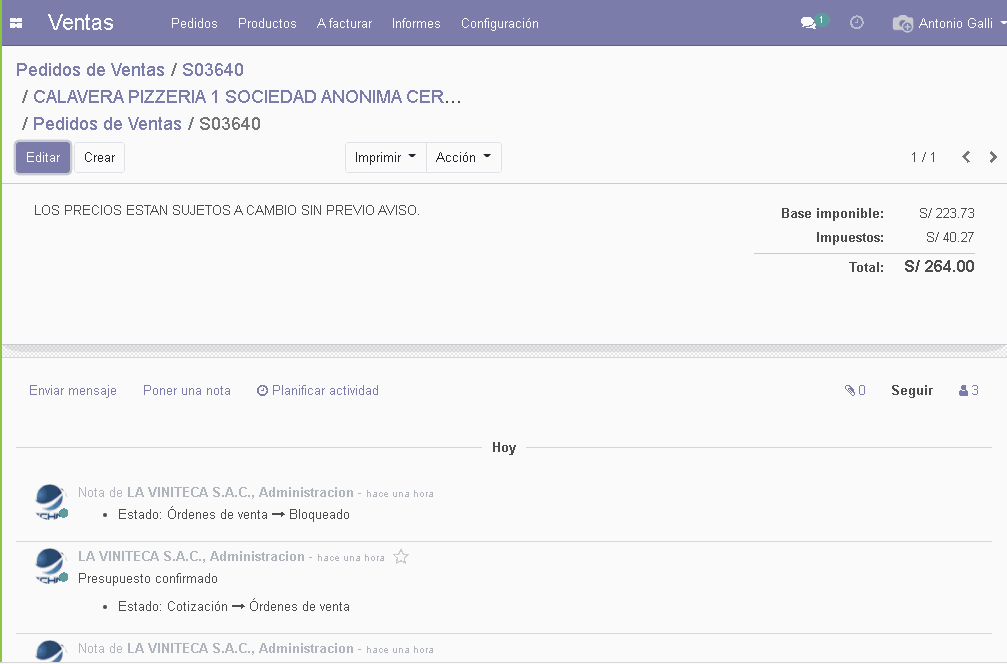1007x664 pixels.
Task: Toggle Seguir to follow this order
Action: pyautogui.click(x=912, y=391)
